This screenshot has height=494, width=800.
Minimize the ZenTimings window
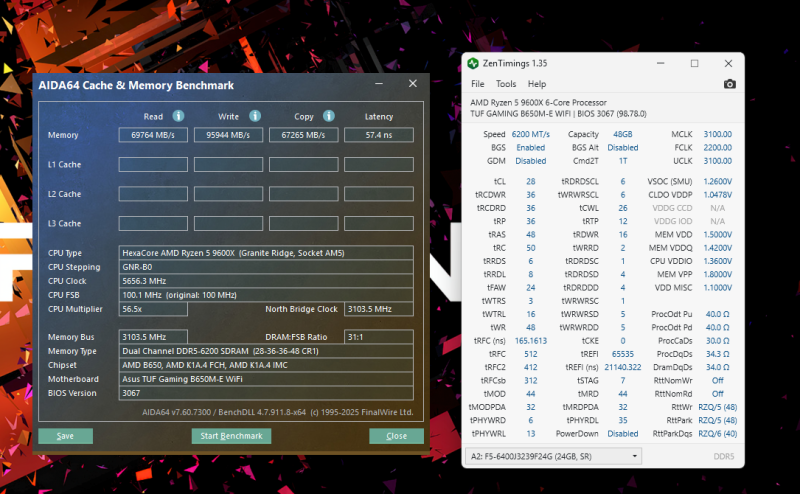click(x=661, y=63)
